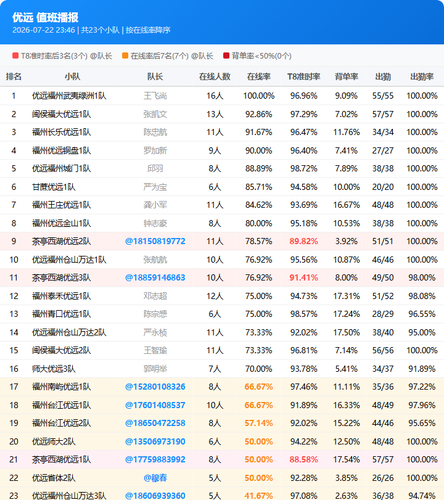Select team name 茶亭西湖优远3队
Image resolution: width=444 pixels, height=500 pixels.
pyautogui.click(x=61, y=278)
